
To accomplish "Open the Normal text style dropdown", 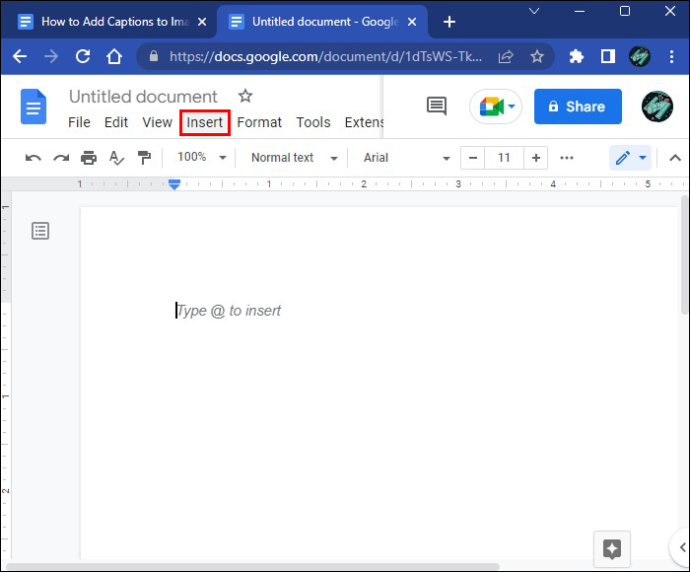I will (x=294, y=158).
